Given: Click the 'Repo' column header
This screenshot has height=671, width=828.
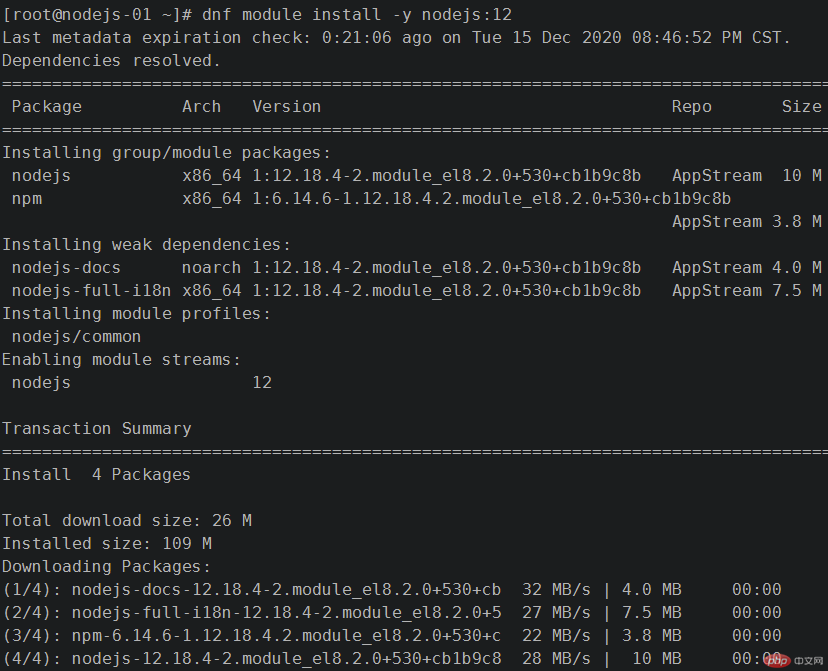Looking at the screenshot, I should point(691,107).
